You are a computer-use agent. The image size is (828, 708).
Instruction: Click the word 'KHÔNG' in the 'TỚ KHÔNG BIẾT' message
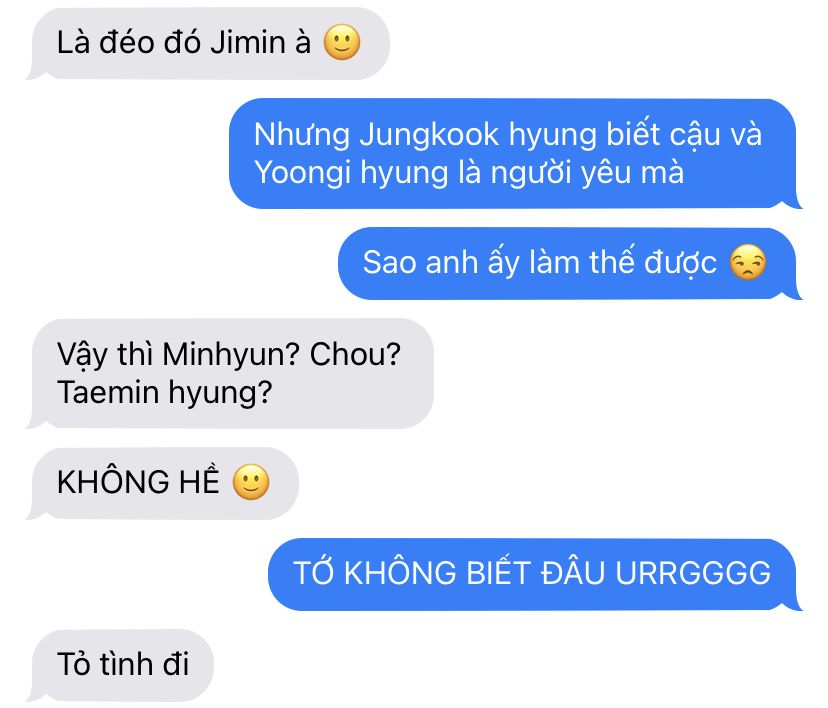[x=400, y=573]
